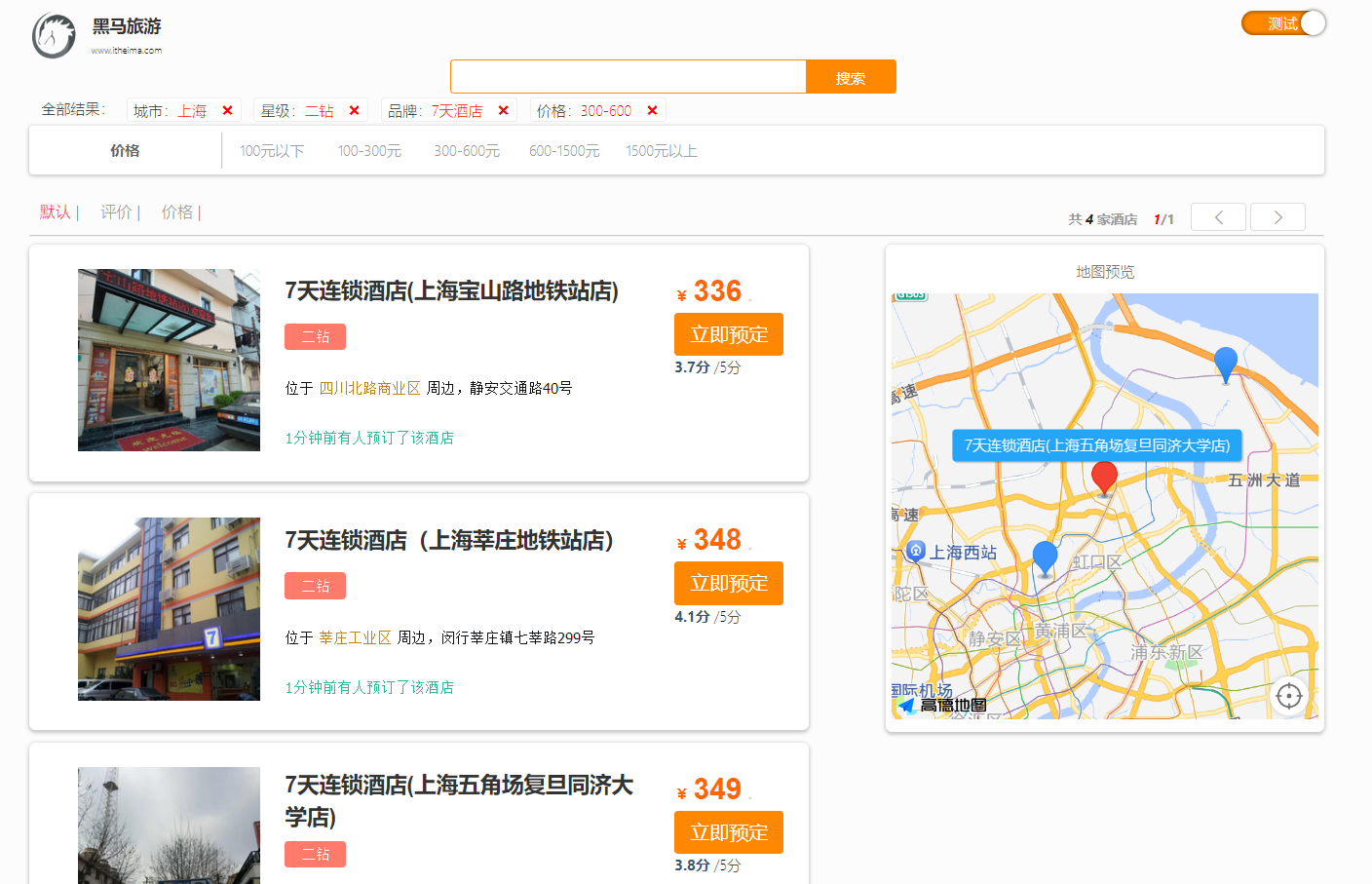Remove the 城市: 上海 filter tag
Image resolution: width=1372 pixels, height=884 pixels.
click(x=227, y=110)
